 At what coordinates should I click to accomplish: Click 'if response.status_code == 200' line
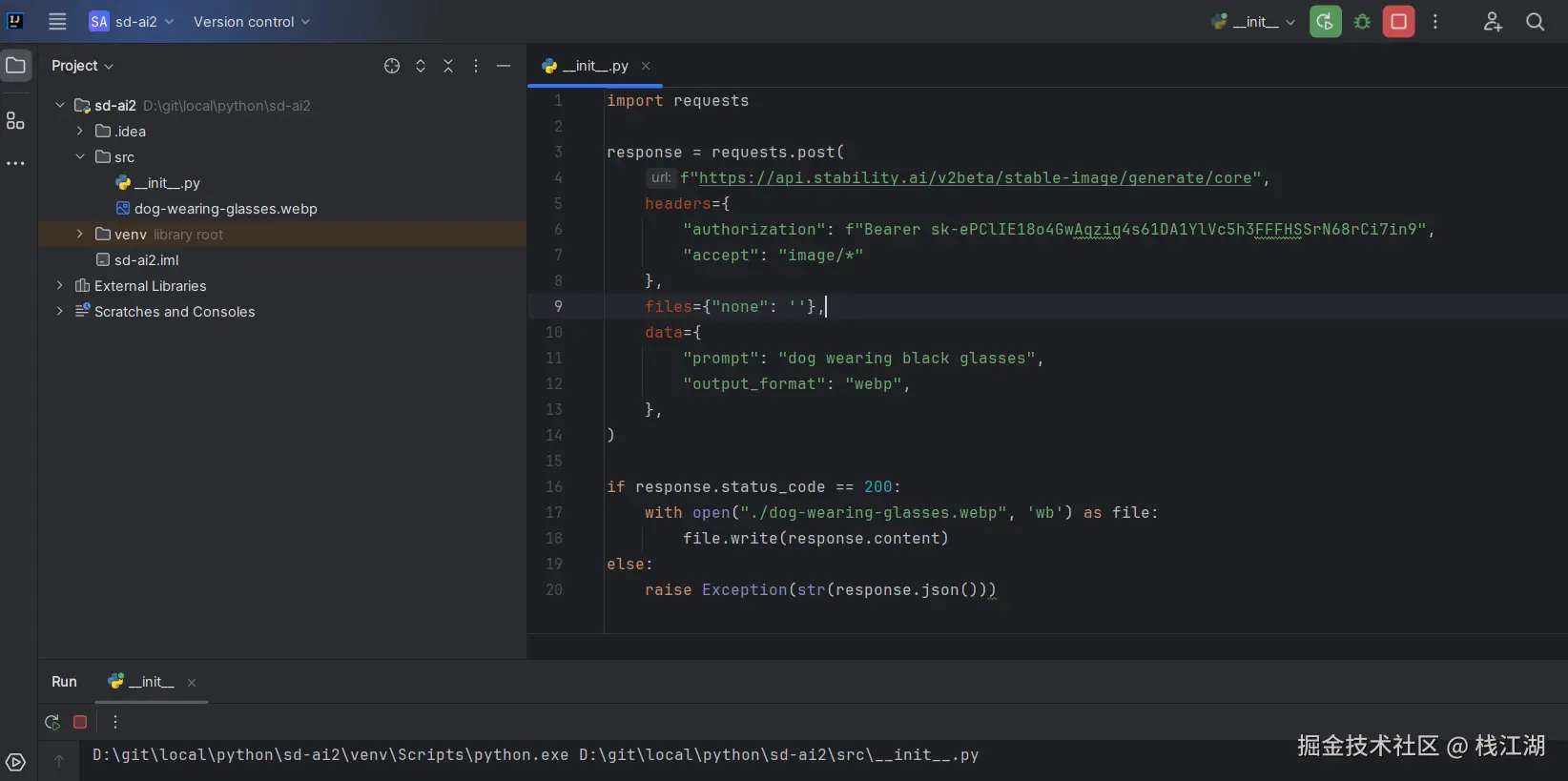pyautogui.click(x=753, y=486)
